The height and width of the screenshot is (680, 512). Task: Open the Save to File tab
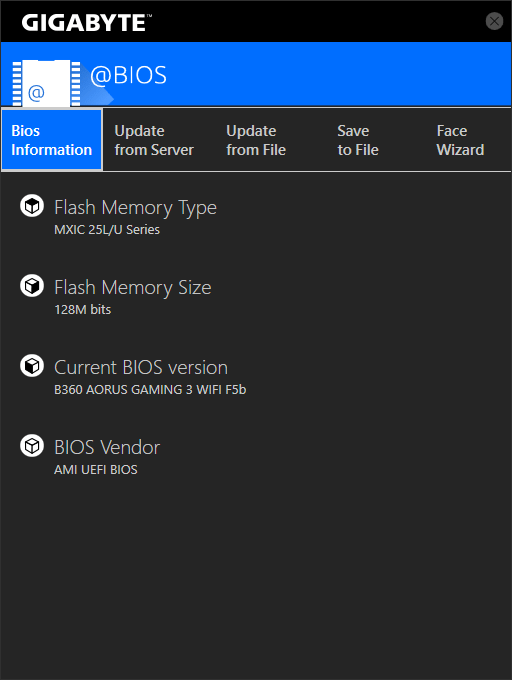coord(358,140)
